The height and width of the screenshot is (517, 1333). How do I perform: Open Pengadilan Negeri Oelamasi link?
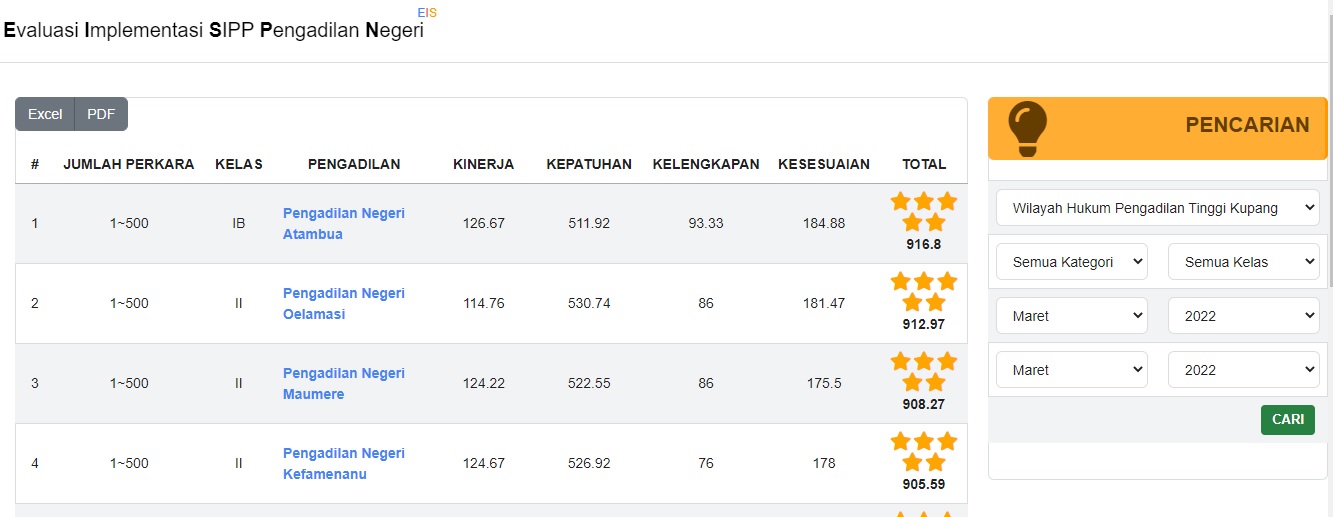pos(344,304)
